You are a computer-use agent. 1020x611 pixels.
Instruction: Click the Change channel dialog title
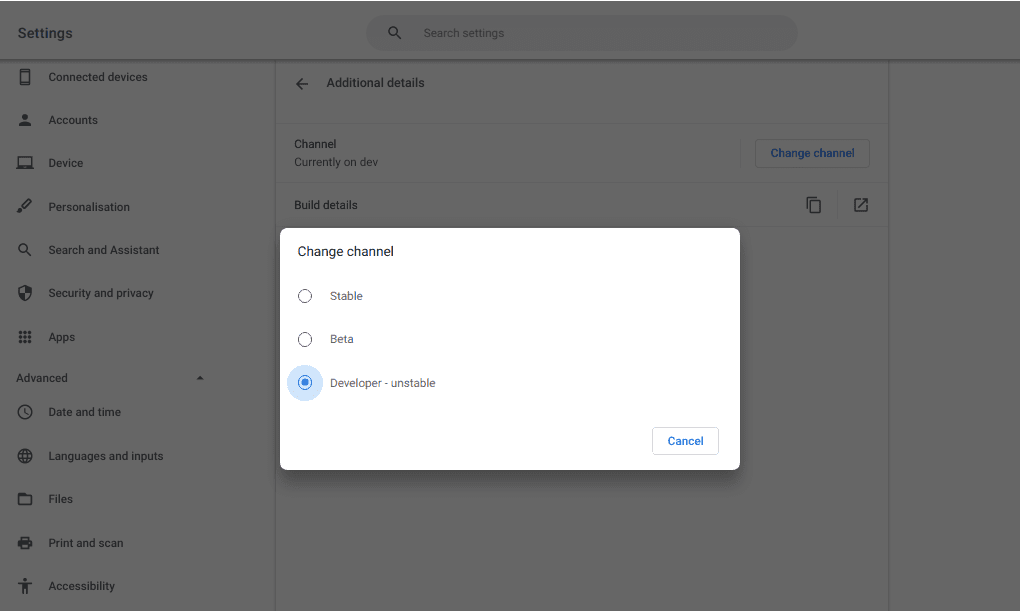click(345, 251)
